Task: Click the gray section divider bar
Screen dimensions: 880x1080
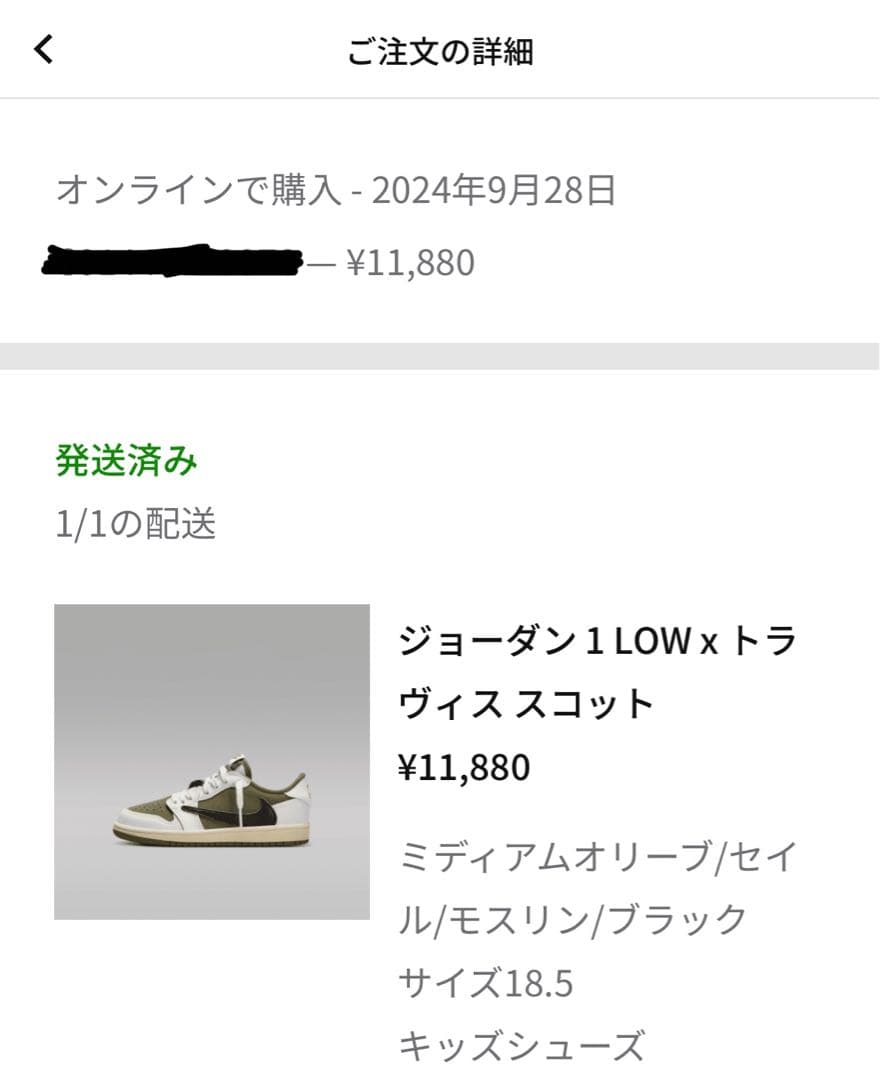Action: (440, 357)
